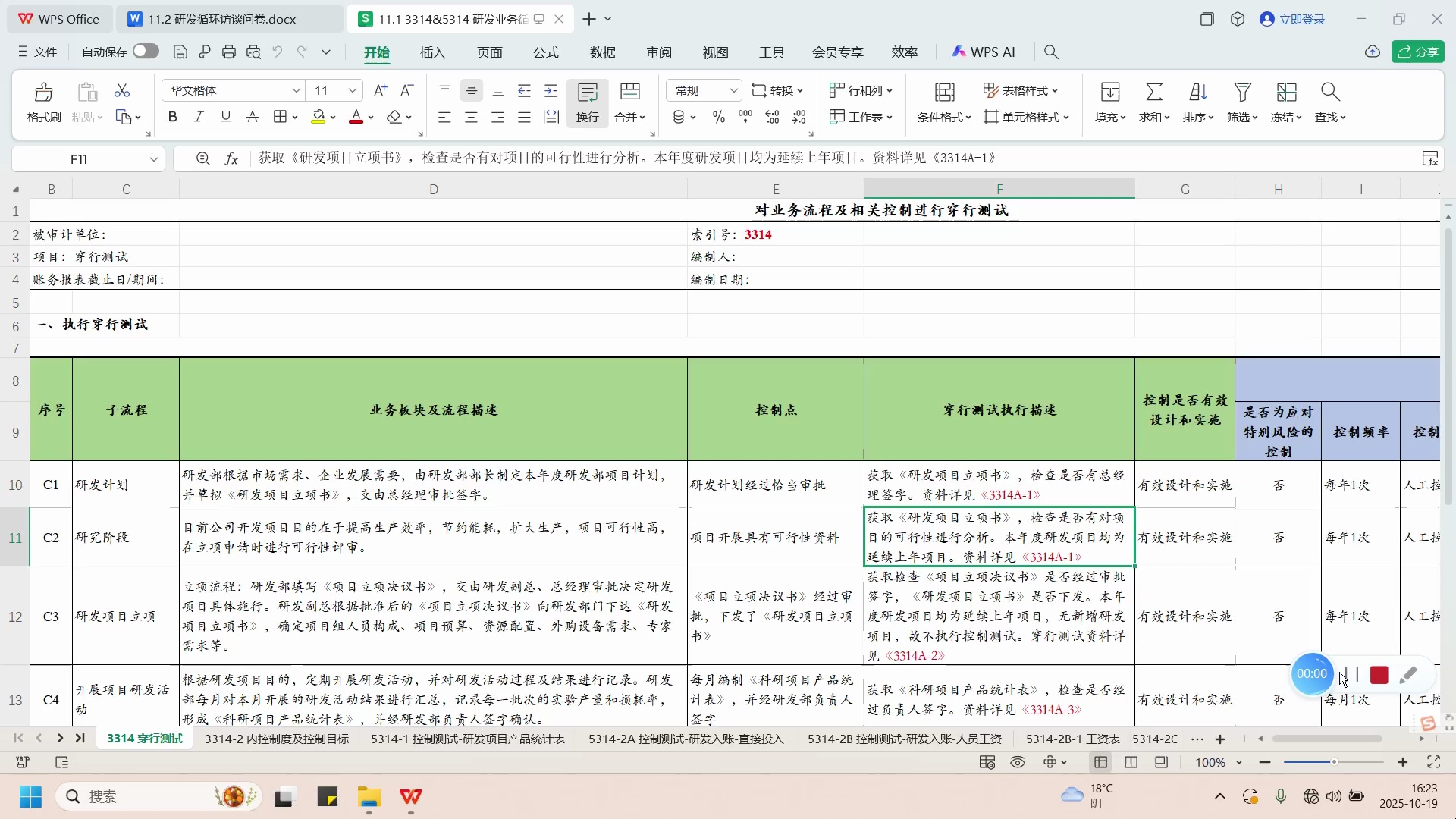Click the fill color bucket swatch
The height and width of the screenshot is (819, 1456).
(x=318, y=117)
